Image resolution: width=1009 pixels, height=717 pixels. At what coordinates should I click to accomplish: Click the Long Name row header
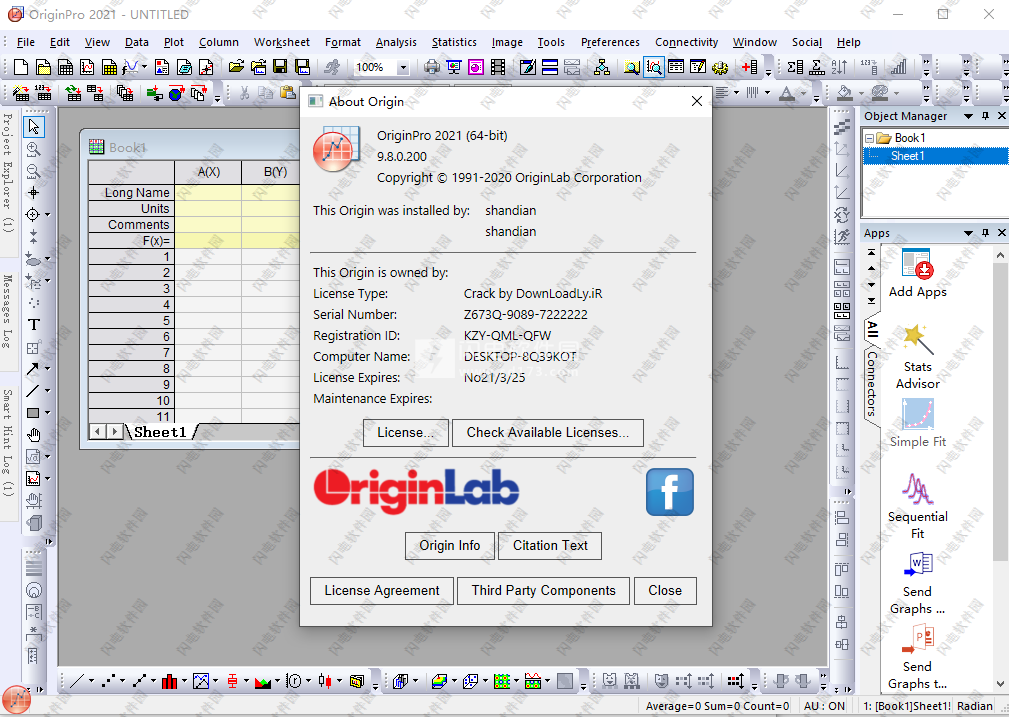coord(131,192)
